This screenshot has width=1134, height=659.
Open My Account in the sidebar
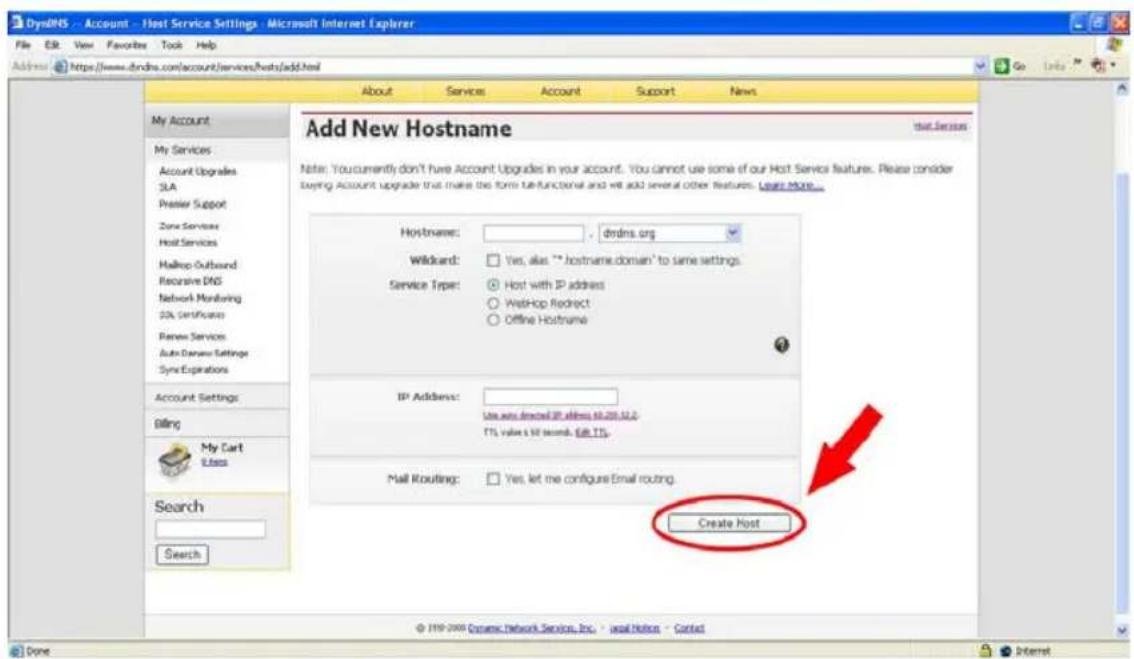[181, 120]
